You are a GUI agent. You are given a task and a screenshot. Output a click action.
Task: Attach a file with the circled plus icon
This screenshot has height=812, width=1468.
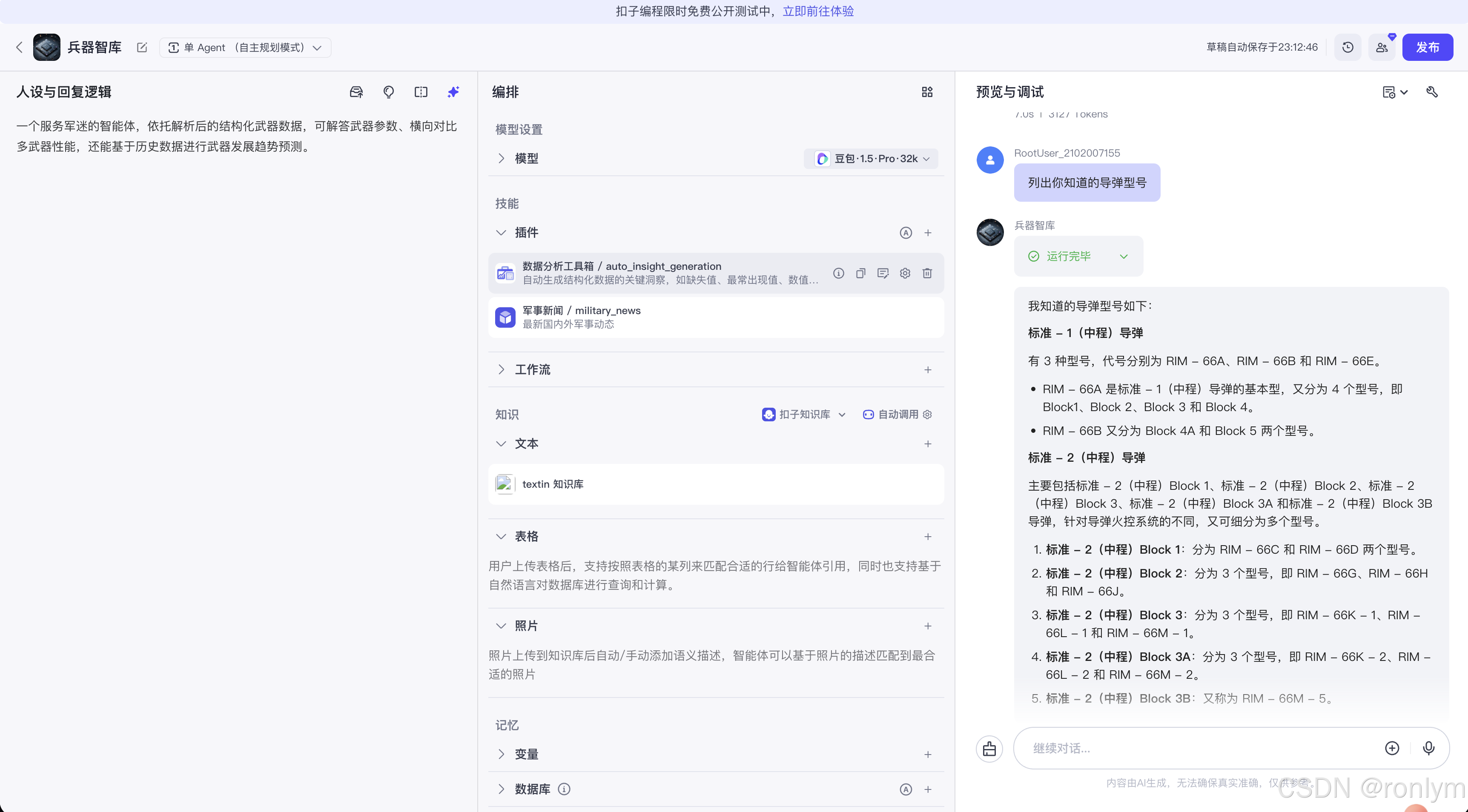pyautogui.click(x=1392, y=748)
